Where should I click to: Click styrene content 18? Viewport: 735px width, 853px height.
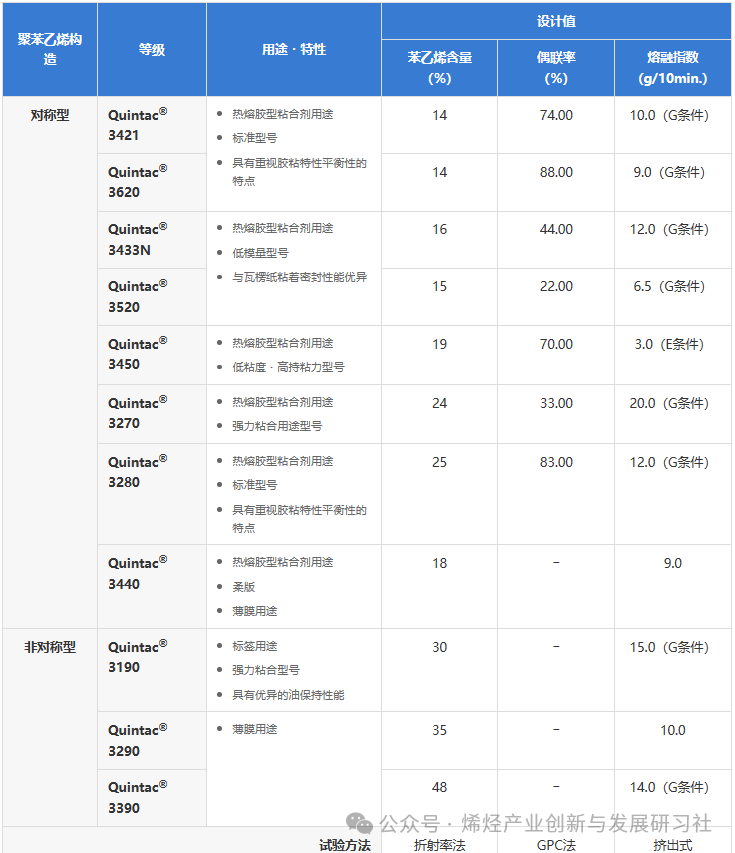[440, 564]
